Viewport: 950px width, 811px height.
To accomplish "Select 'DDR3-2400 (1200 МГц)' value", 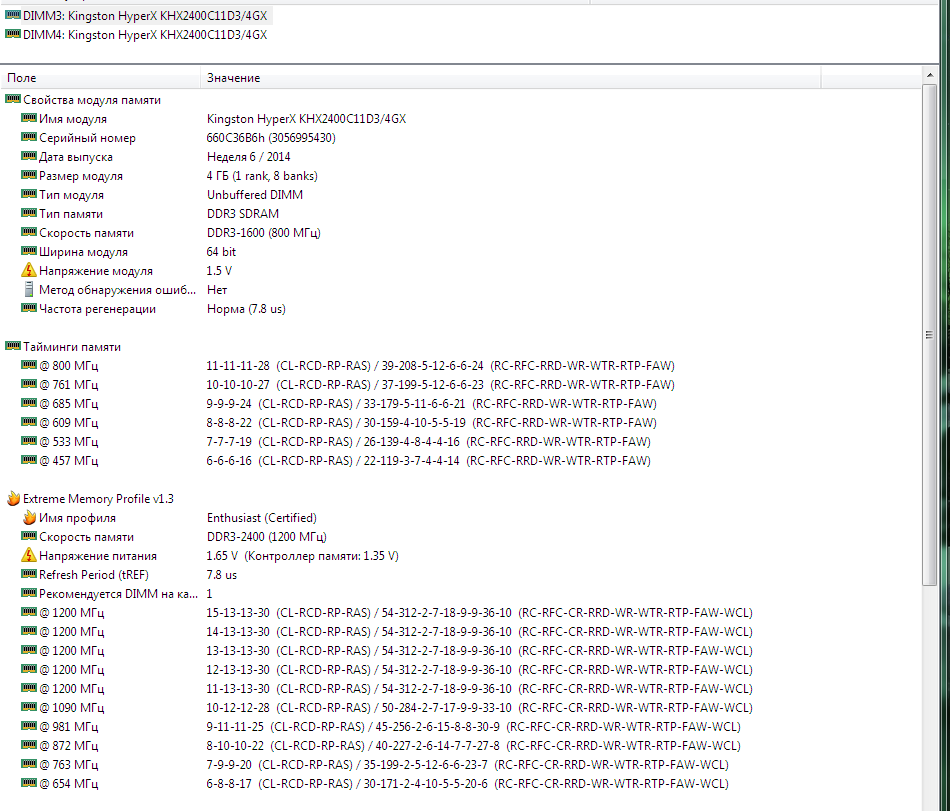I will (x=267, y=537).
